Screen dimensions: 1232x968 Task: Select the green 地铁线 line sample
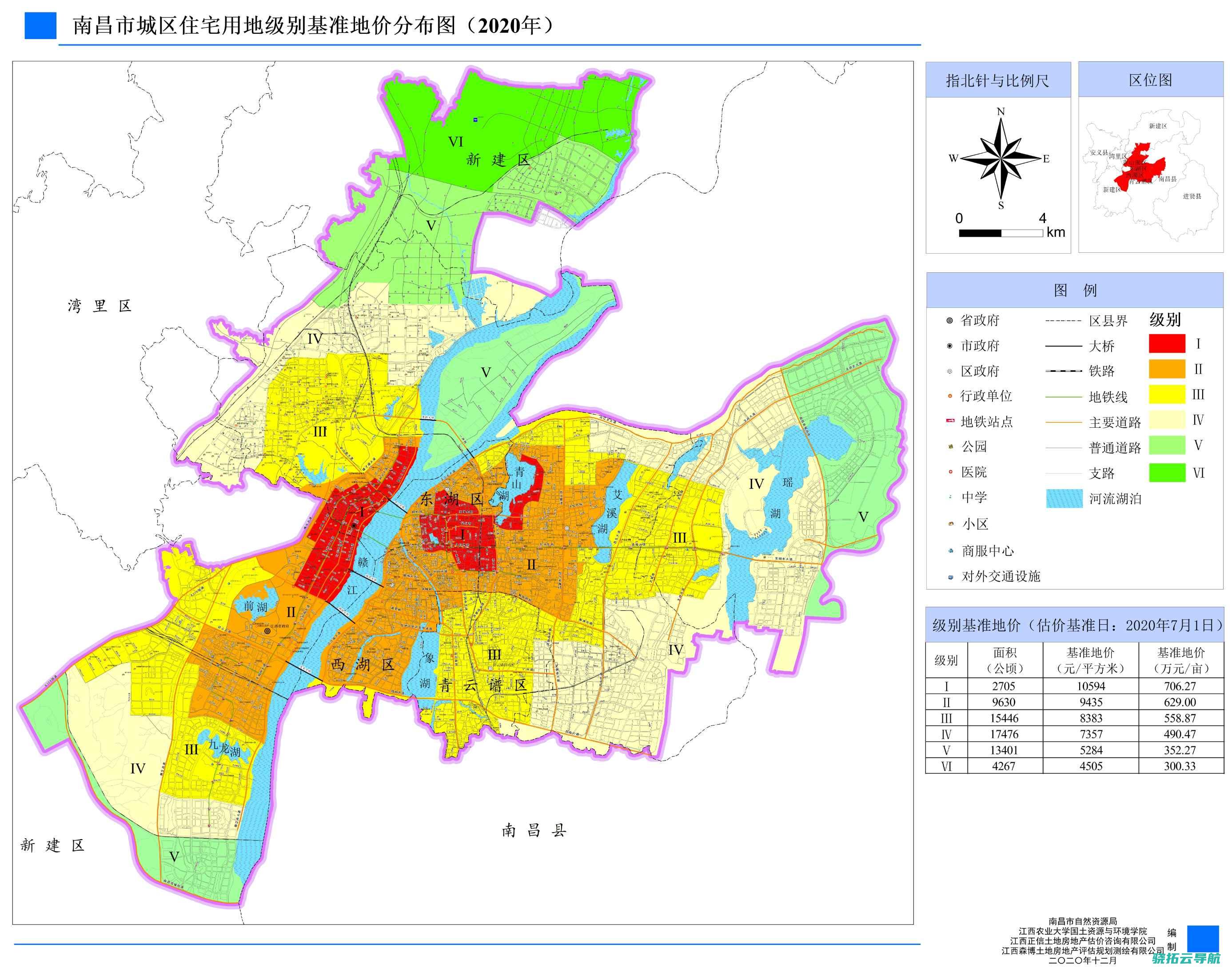pyautogui.click(x=1063, y=397)
